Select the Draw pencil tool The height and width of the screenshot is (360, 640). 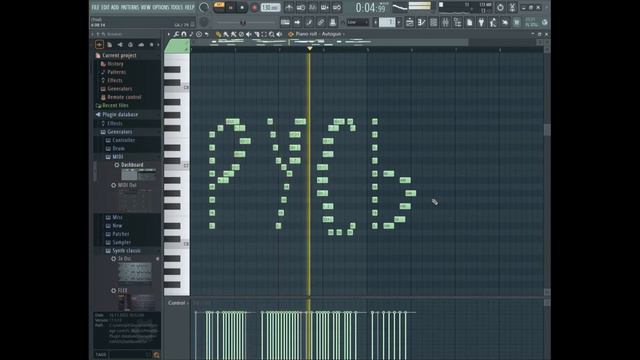point(218,34)
